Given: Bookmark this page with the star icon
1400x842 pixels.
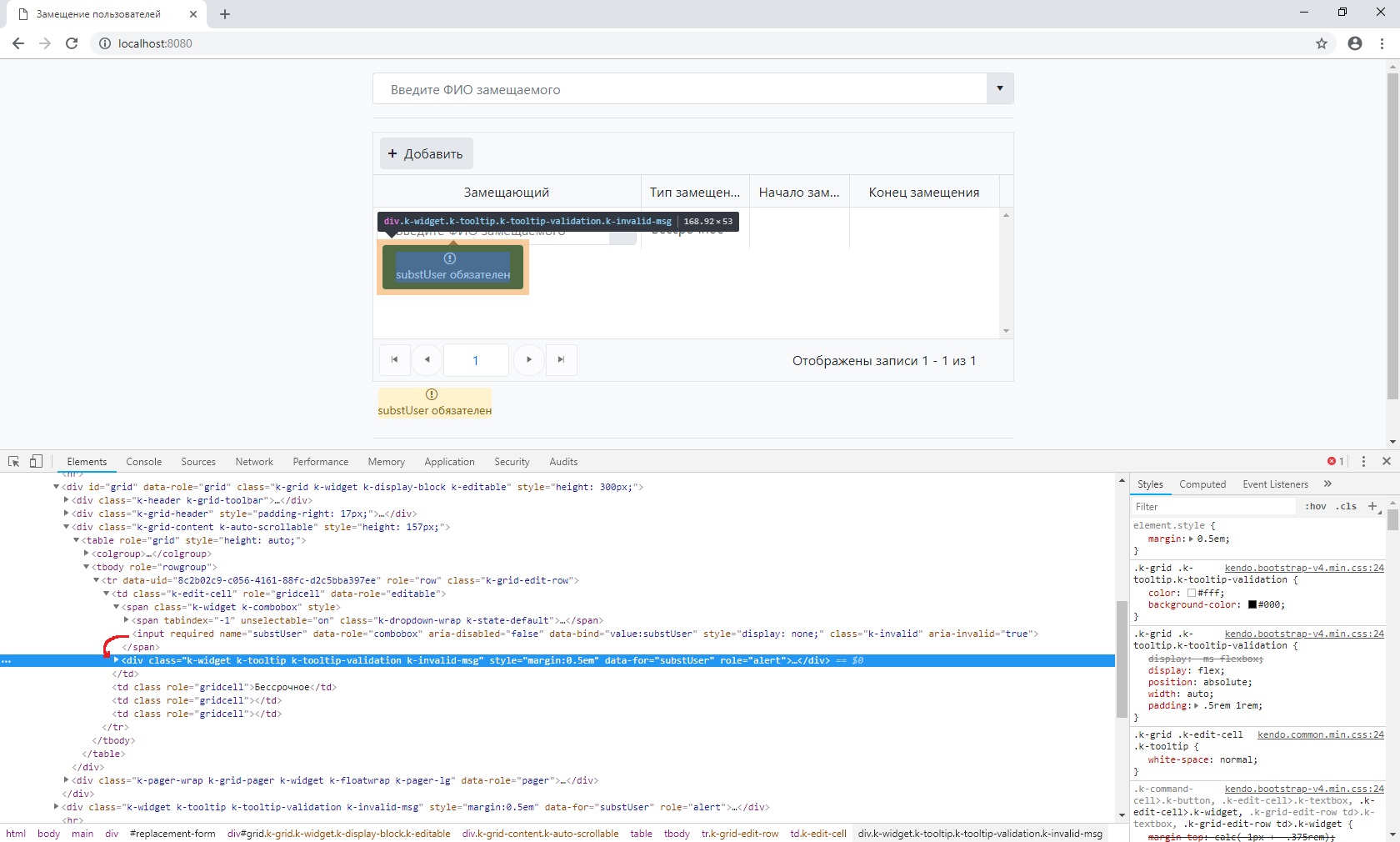Looking at the screenshot, I should pyautogui.click(x=1322, y=43).
